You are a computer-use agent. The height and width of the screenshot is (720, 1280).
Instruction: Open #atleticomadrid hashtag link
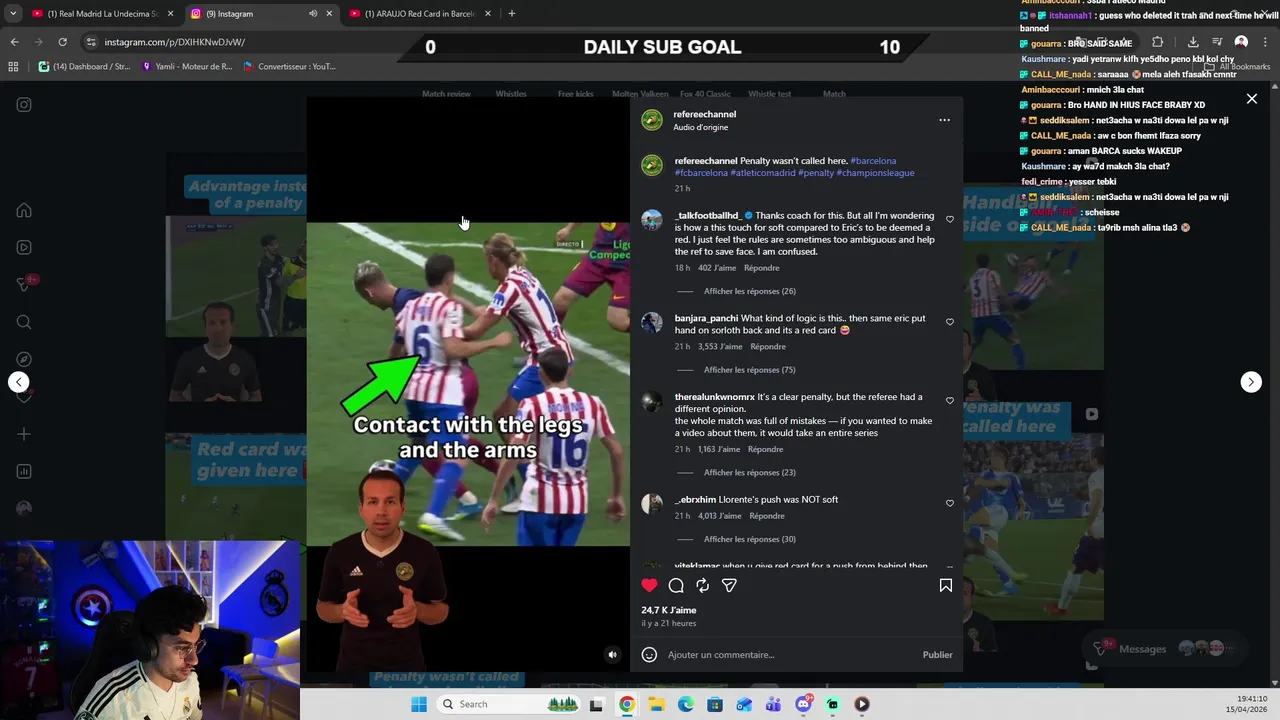click(762, 173)
